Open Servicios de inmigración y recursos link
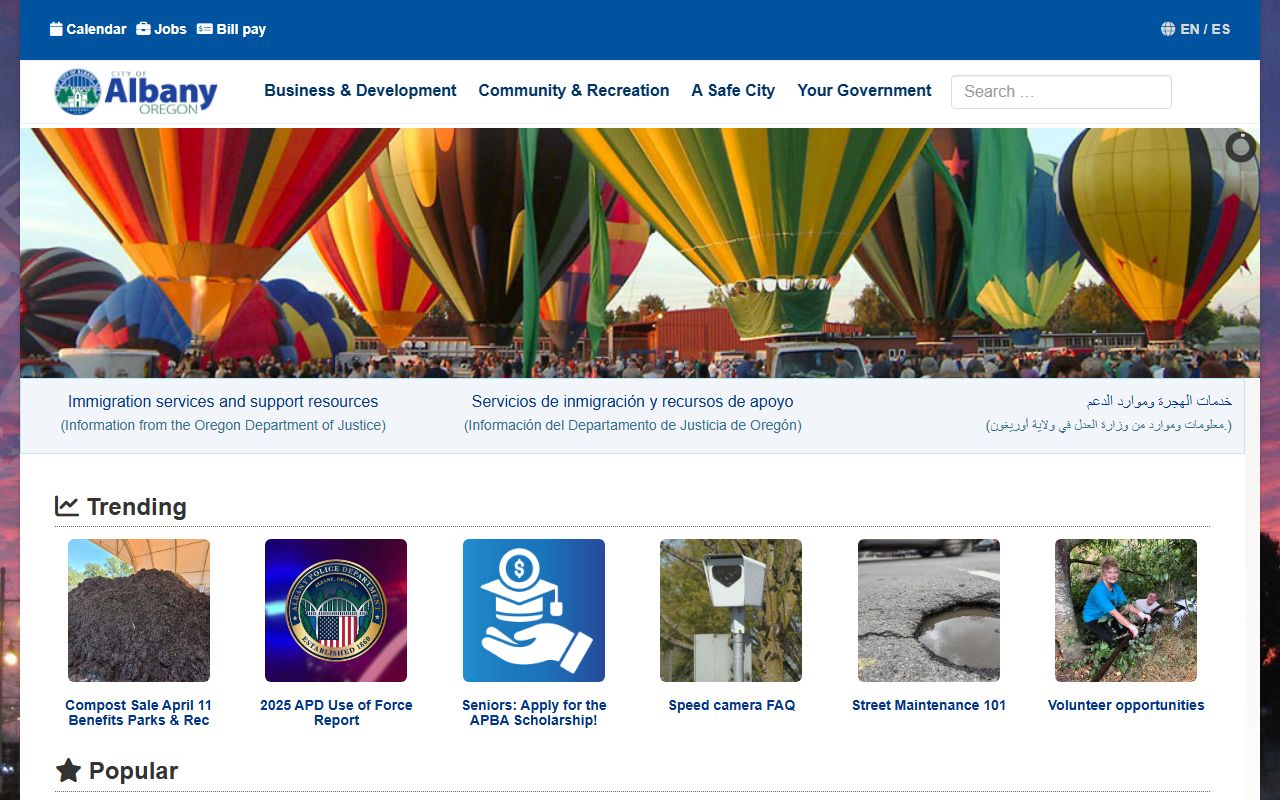This screenshot has height=800, width=1280. pos(633,401)
